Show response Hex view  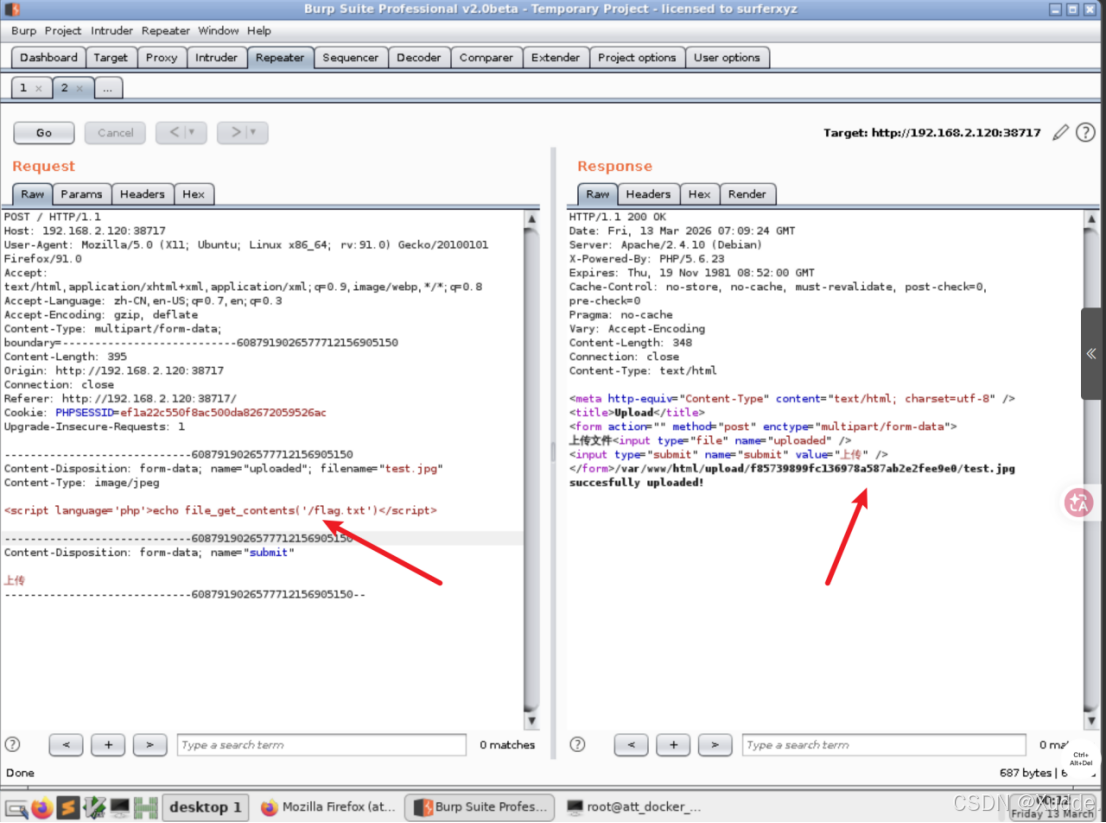click(x=699, y=194)
